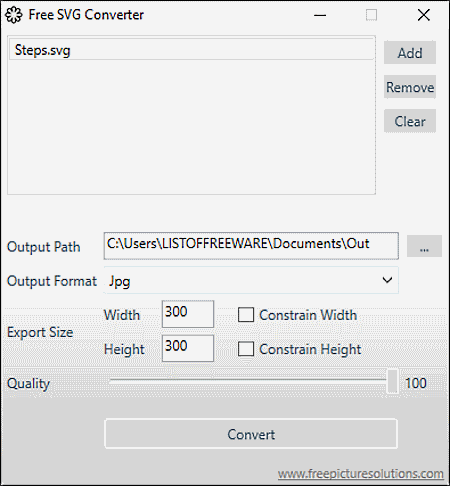Close the Free SVG Converter window
The image size is (450, 486).
pyautogui.click(x=424, y=15)
